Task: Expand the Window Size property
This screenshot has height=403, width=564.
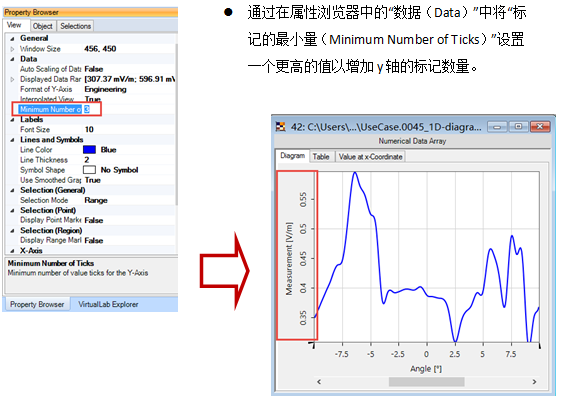Action: coord(12,49)
